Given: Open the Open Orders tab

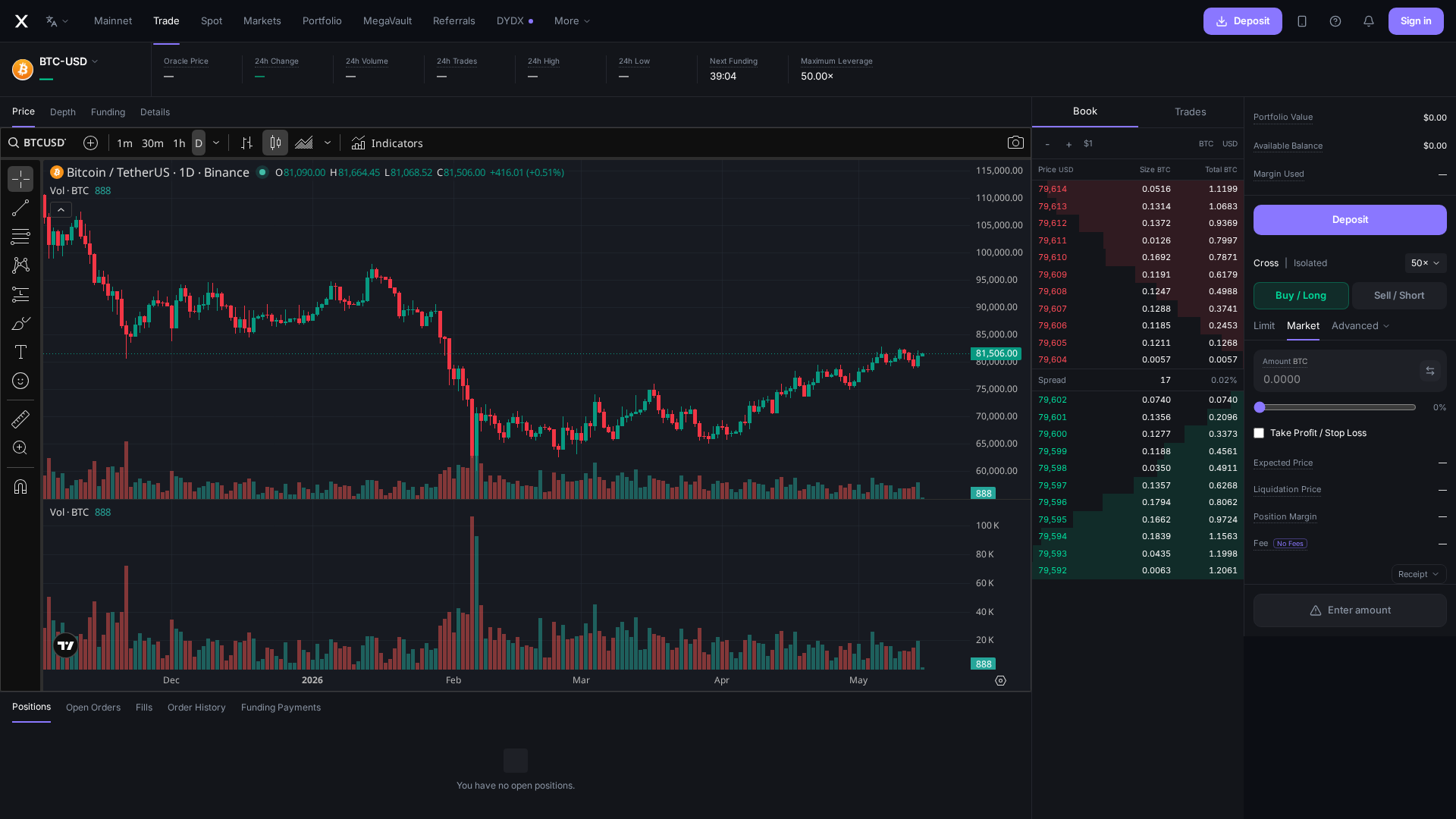Looking at the screenshot, I should [93, 708].
